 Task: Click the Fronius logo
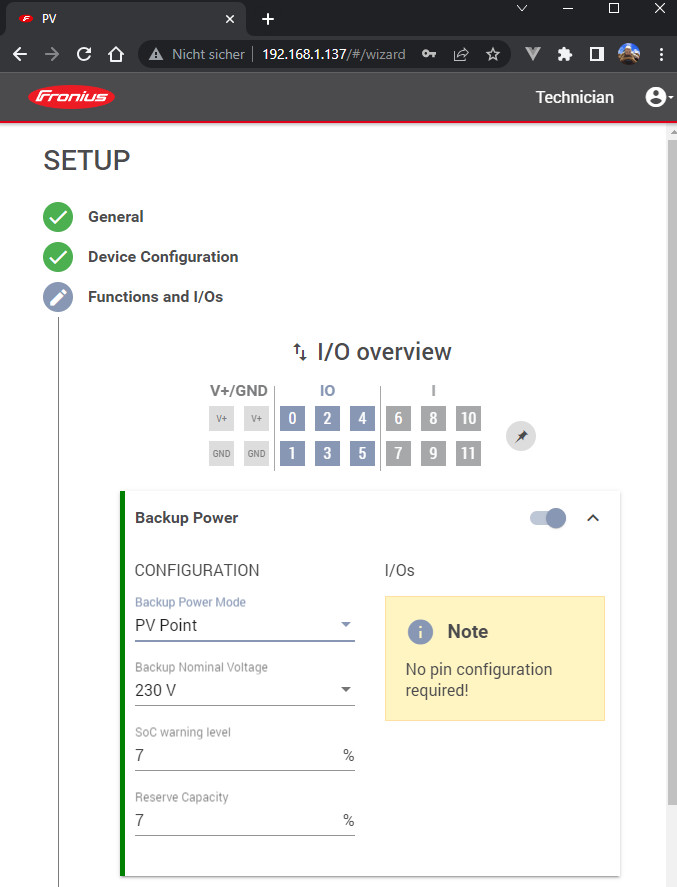tap(73, 97)
